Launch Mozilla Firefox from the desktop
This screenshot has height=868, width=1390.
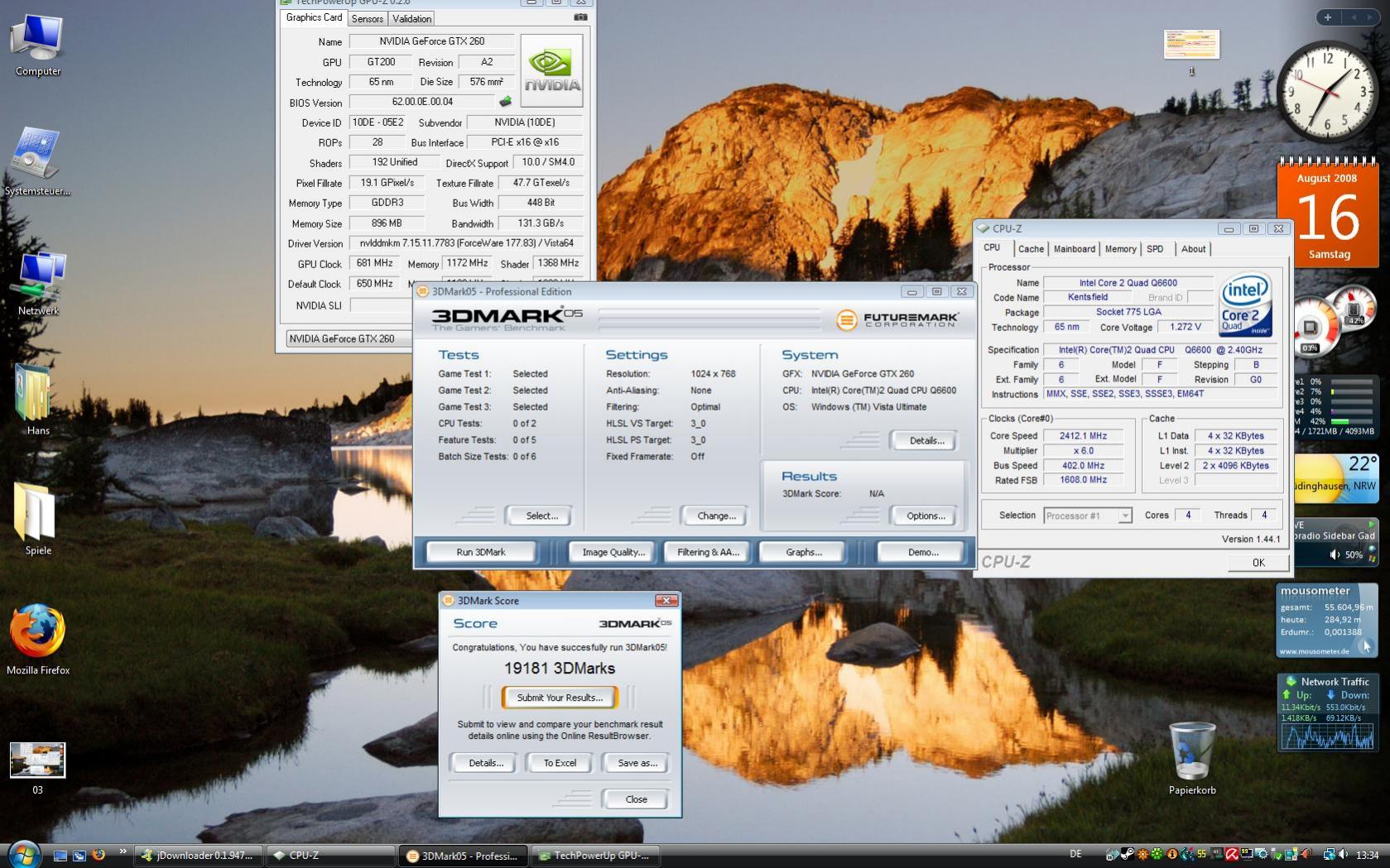coord(38,639)
